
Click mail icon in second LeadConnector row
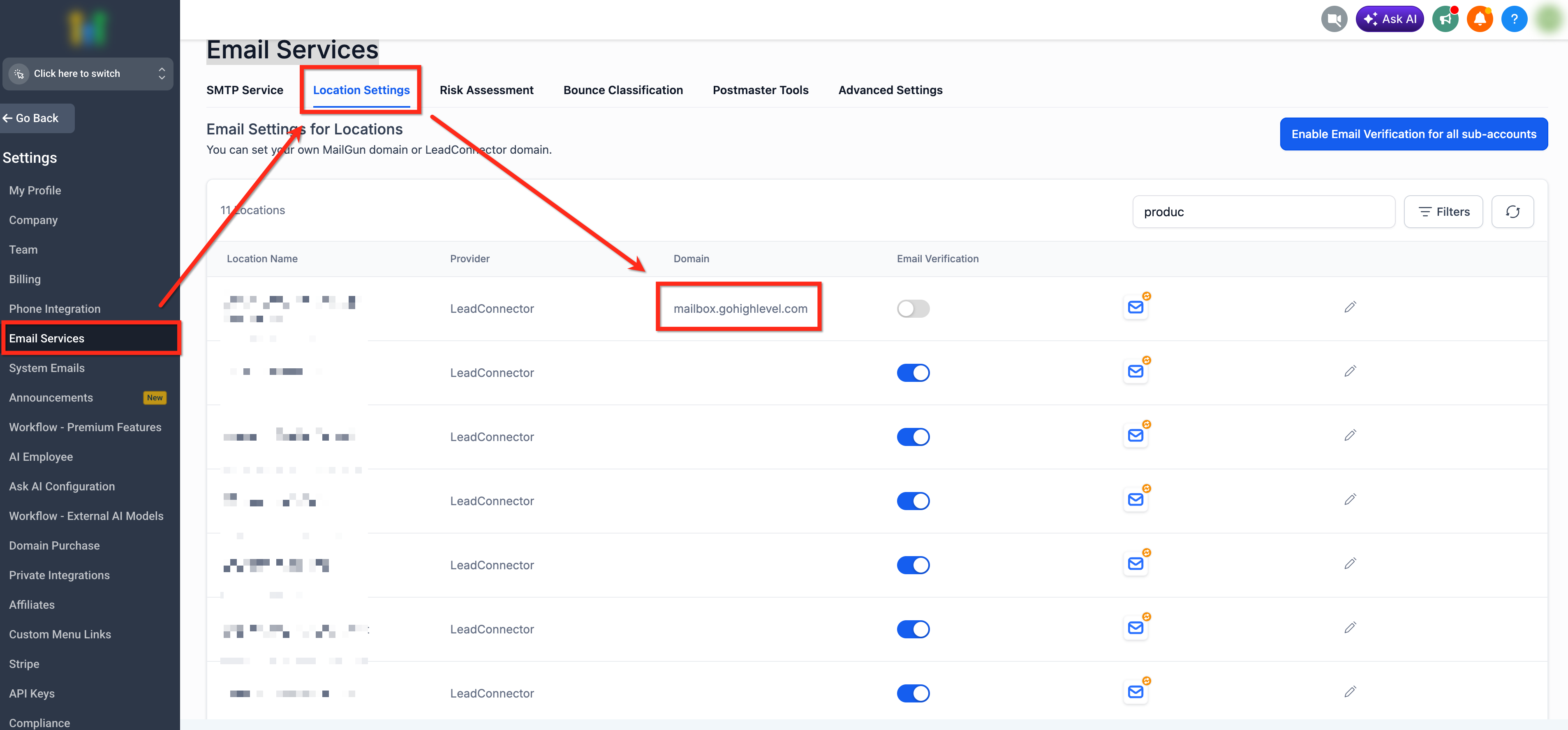[x=1135, y=372]
